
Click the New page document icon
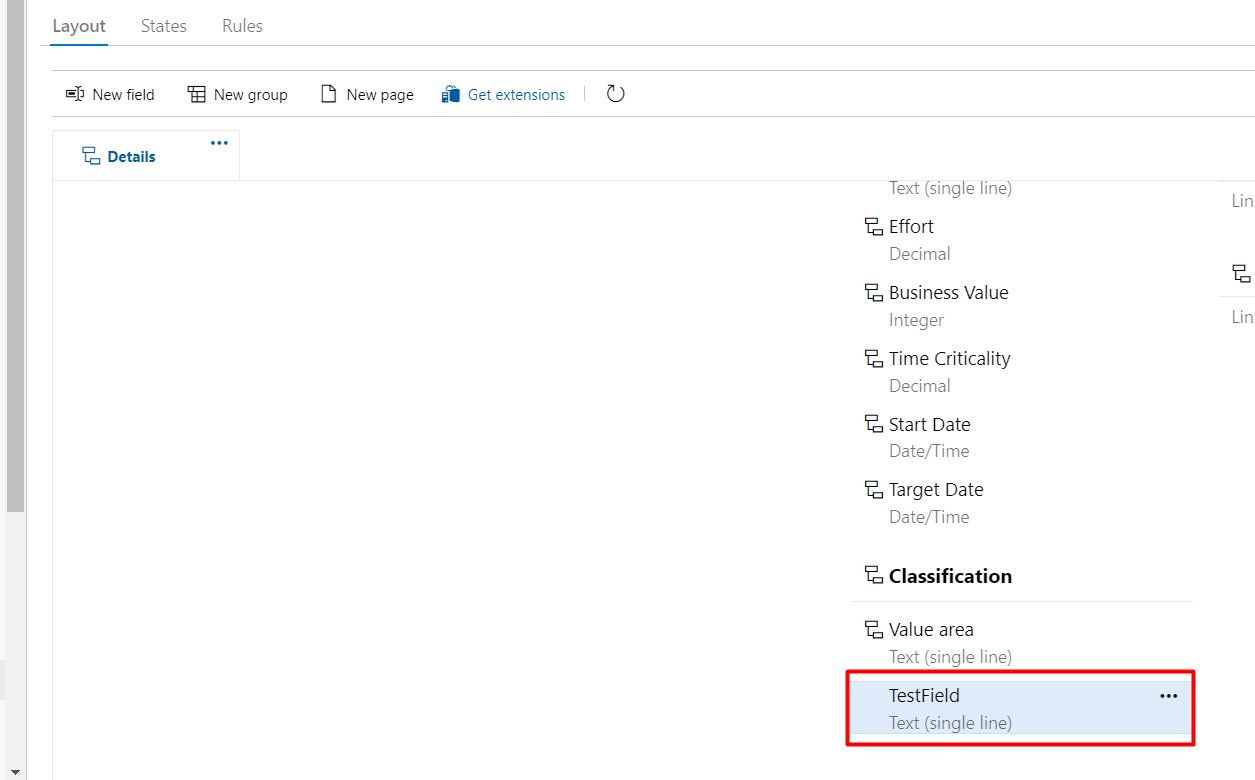coord(328,94)
